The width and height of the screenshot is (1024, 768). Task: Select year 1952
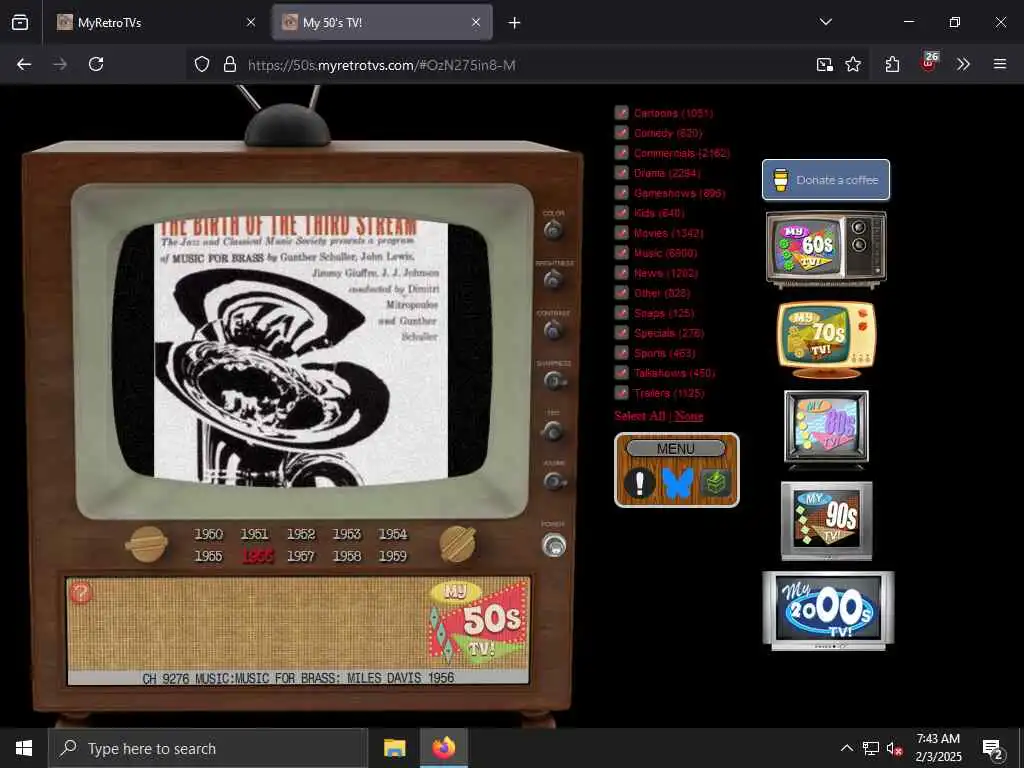(301, 534)
